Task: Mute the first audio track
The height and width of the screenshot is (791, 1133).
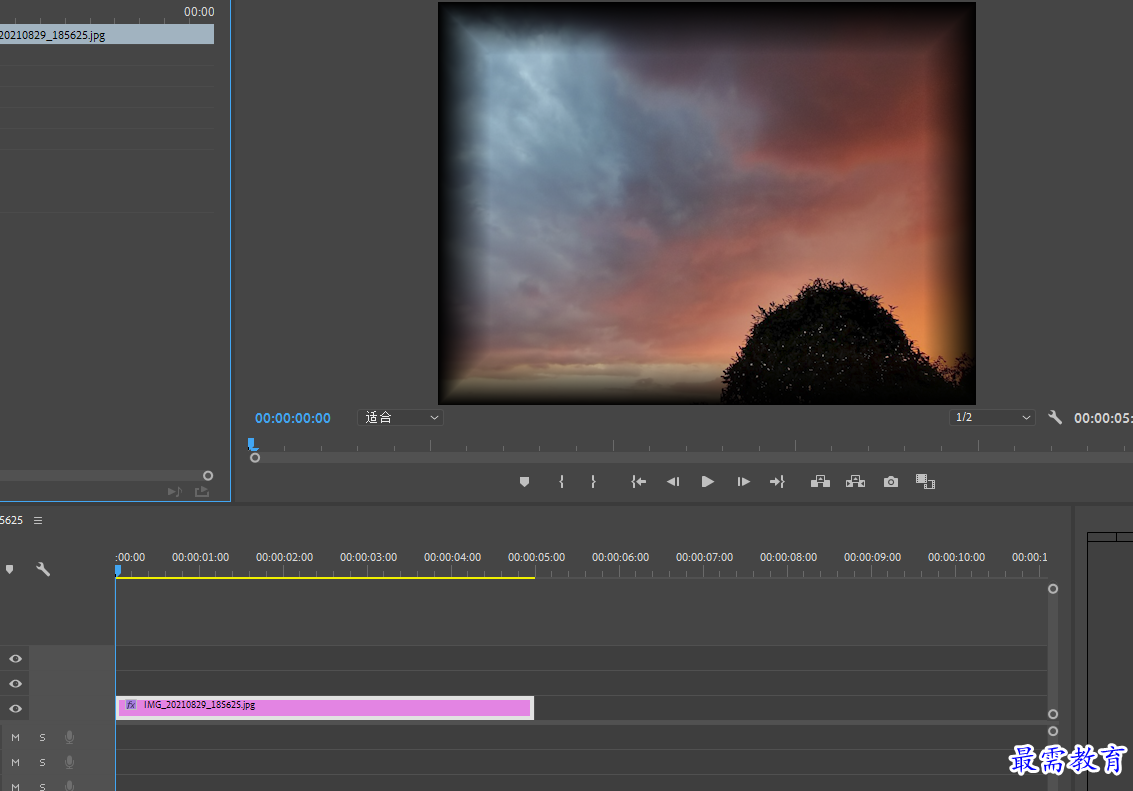Action: pos(15,738)
